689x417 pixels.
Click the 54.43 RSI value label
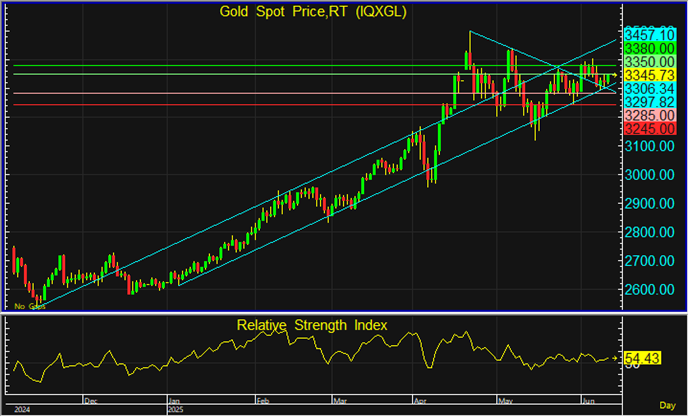642,359
